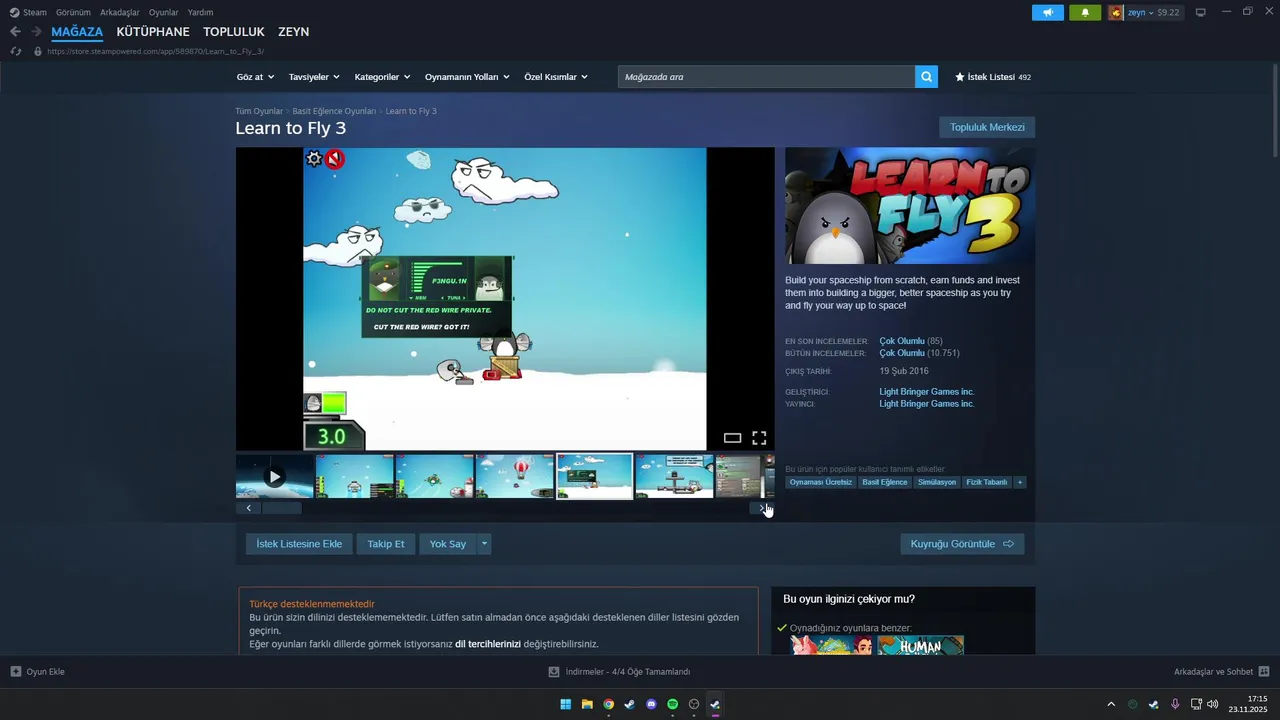Go back with the left arrow navigation icon

(x=15, y=32)
